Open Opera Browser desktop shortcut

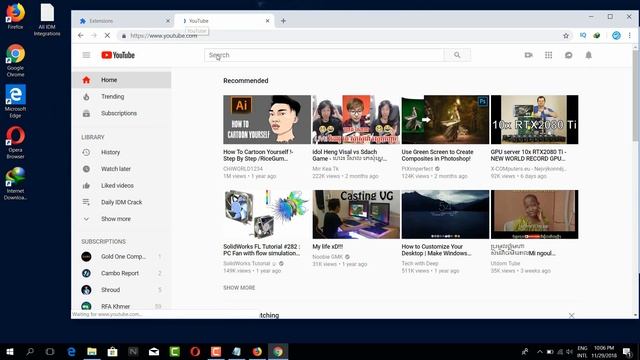pos(16,142)
